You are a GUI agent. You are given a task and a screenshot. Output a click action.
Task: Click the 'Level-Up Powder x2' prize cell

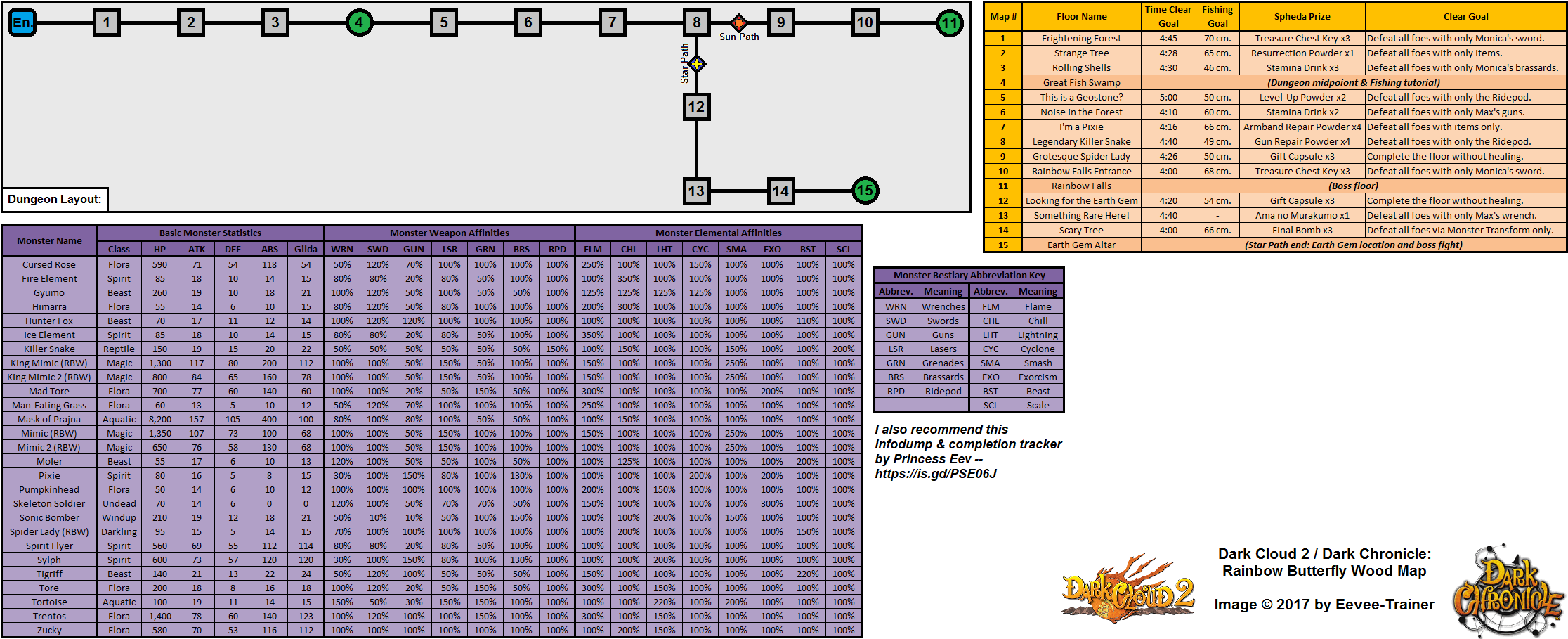(x=1302, y=98)
